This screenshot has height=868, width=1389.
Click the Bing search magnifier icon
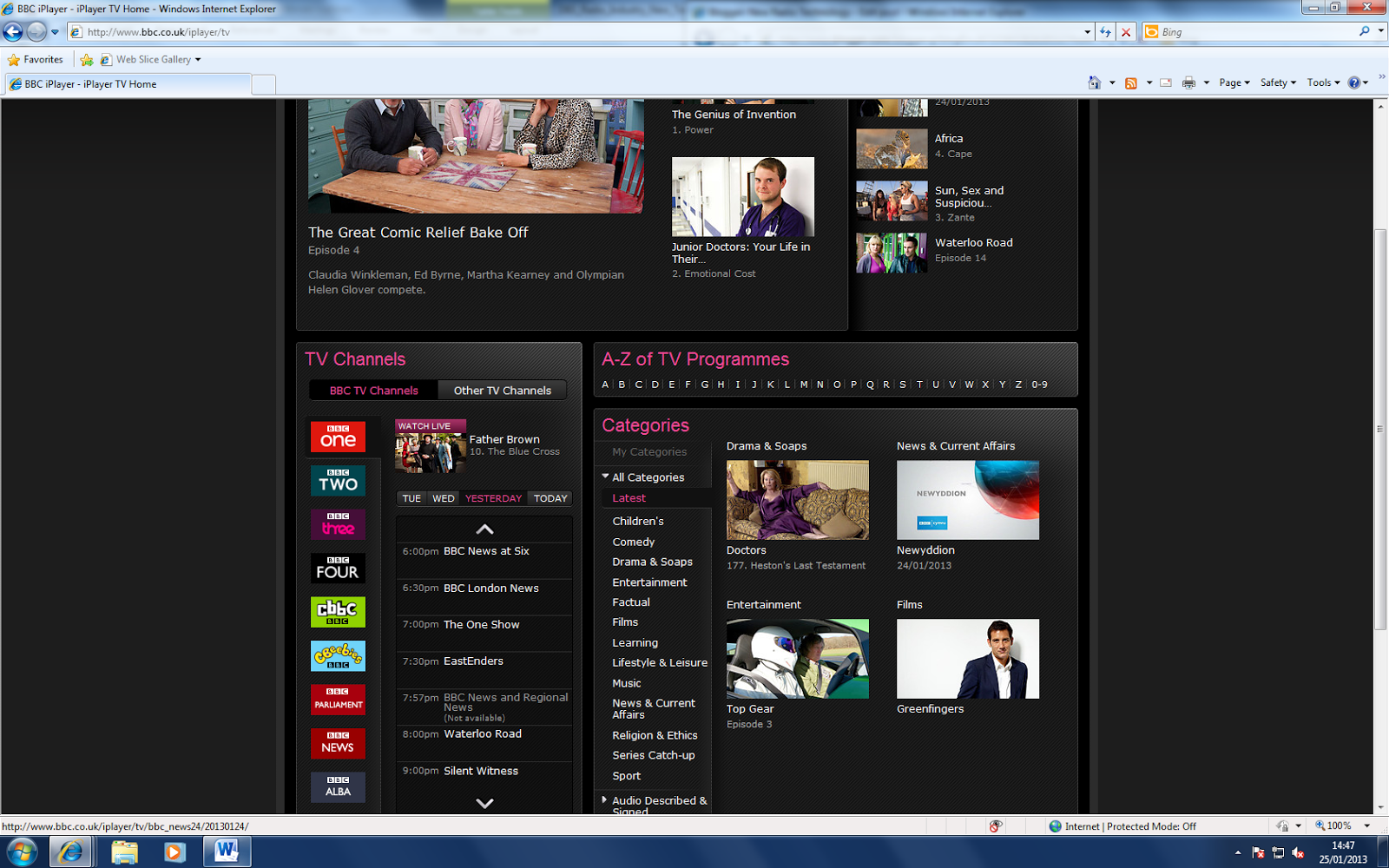pos(1365,31)
